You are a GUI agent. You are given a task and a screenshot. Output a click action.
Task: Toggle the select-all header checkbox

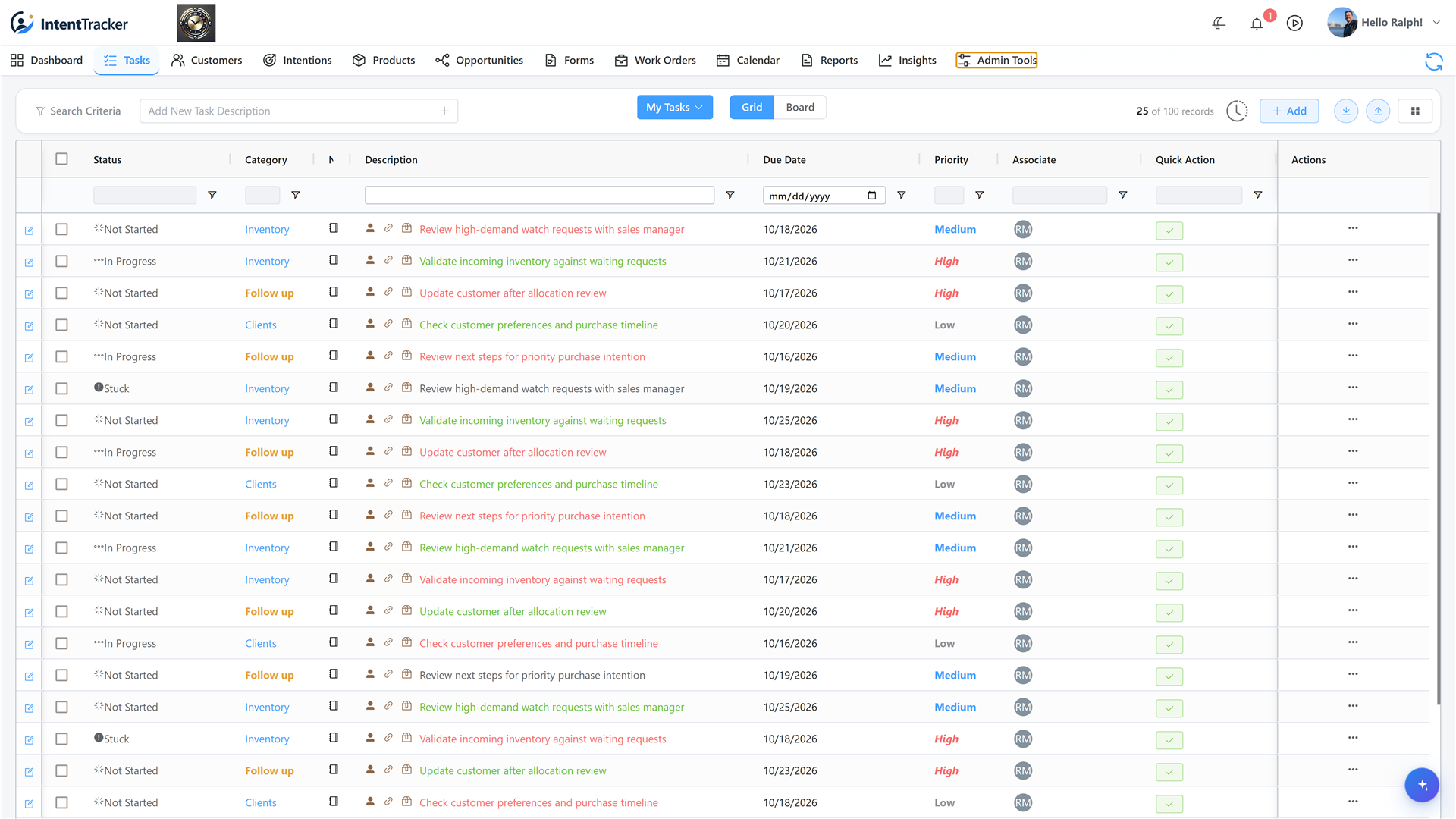[x=61, y=159]
